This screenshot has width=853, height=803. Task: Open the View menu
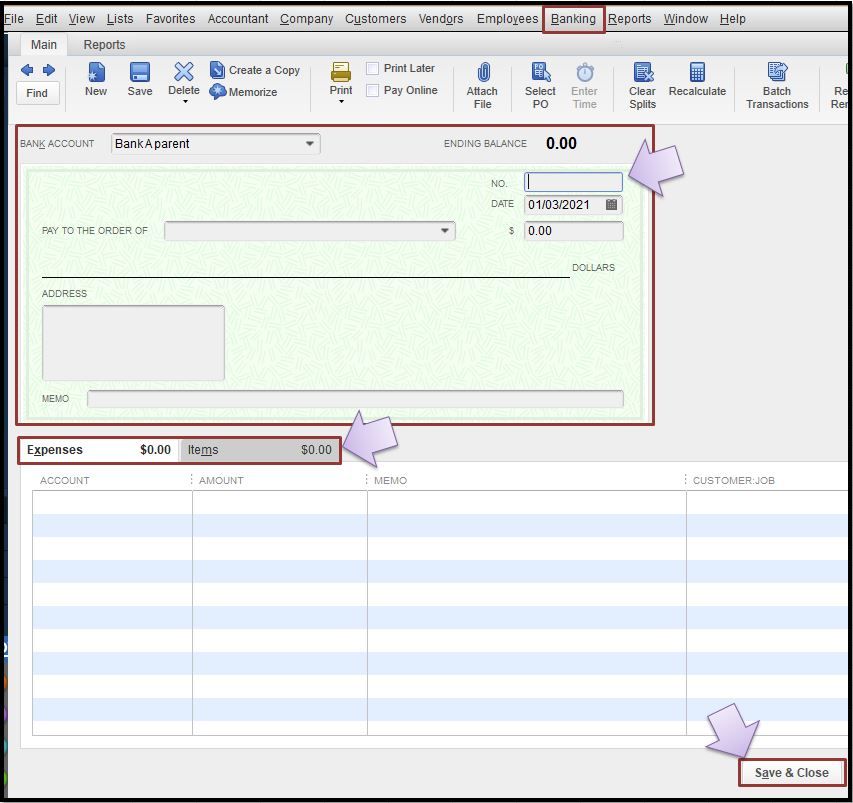pos(82,18)
